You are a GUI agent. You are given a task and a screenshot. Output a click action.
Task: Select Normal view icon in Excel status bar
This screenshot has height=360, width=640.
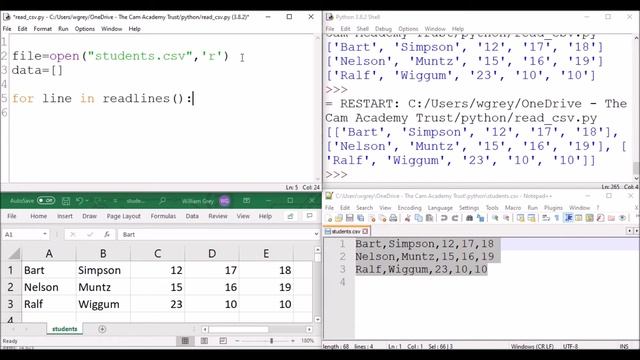coord(185,340)
